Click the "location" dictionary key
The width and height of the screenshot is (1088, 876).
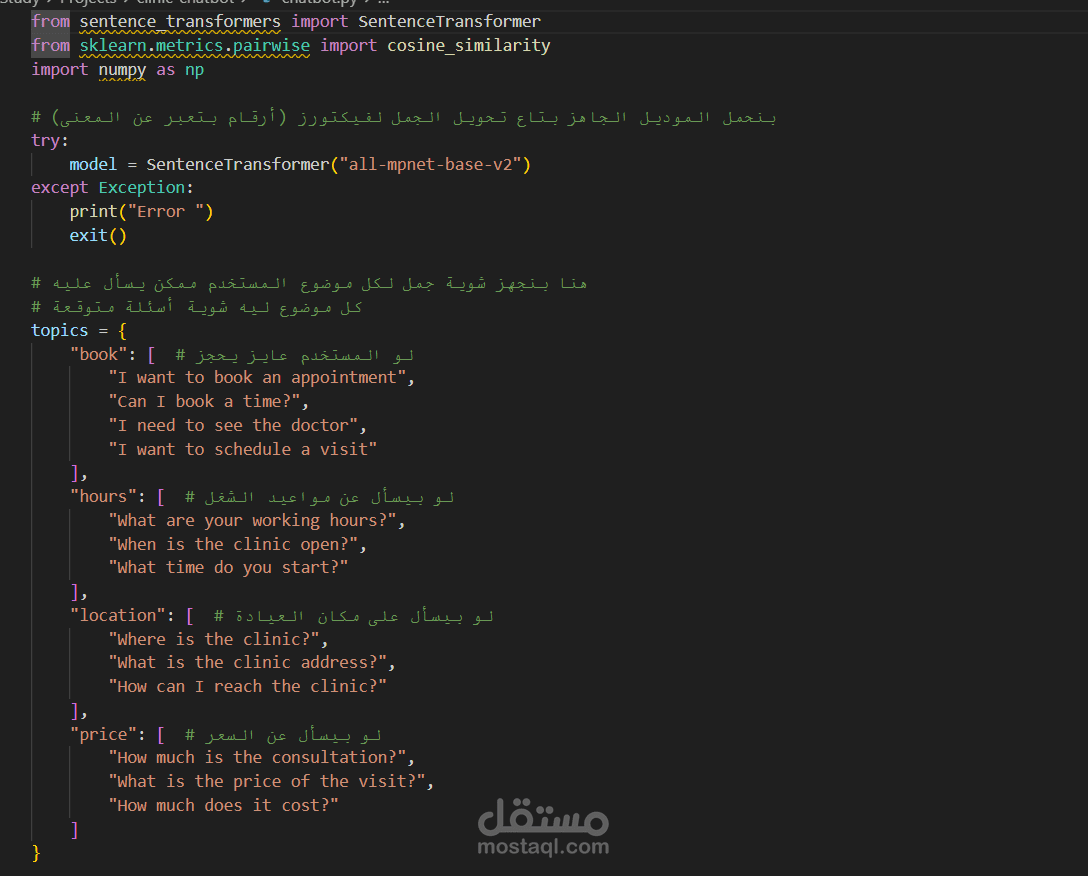pos(117,616)
